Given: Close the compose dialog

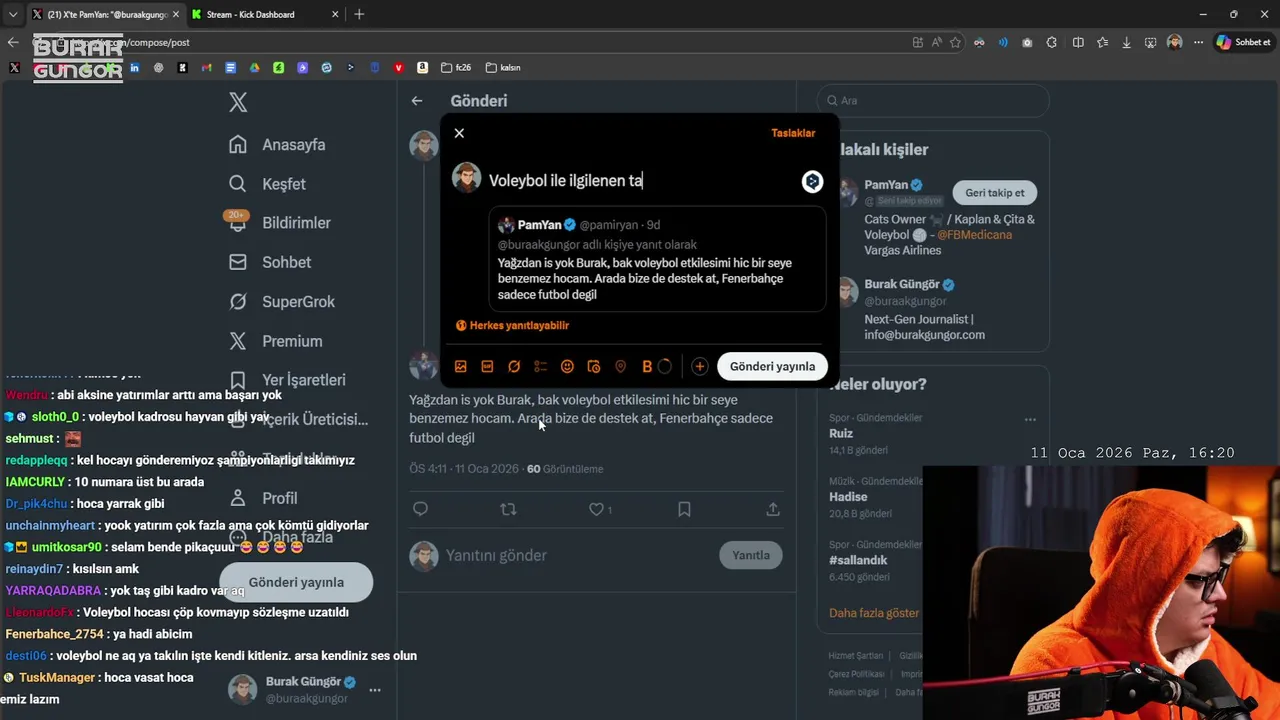Looking at the screenshot, I should [x=459, y=133].
